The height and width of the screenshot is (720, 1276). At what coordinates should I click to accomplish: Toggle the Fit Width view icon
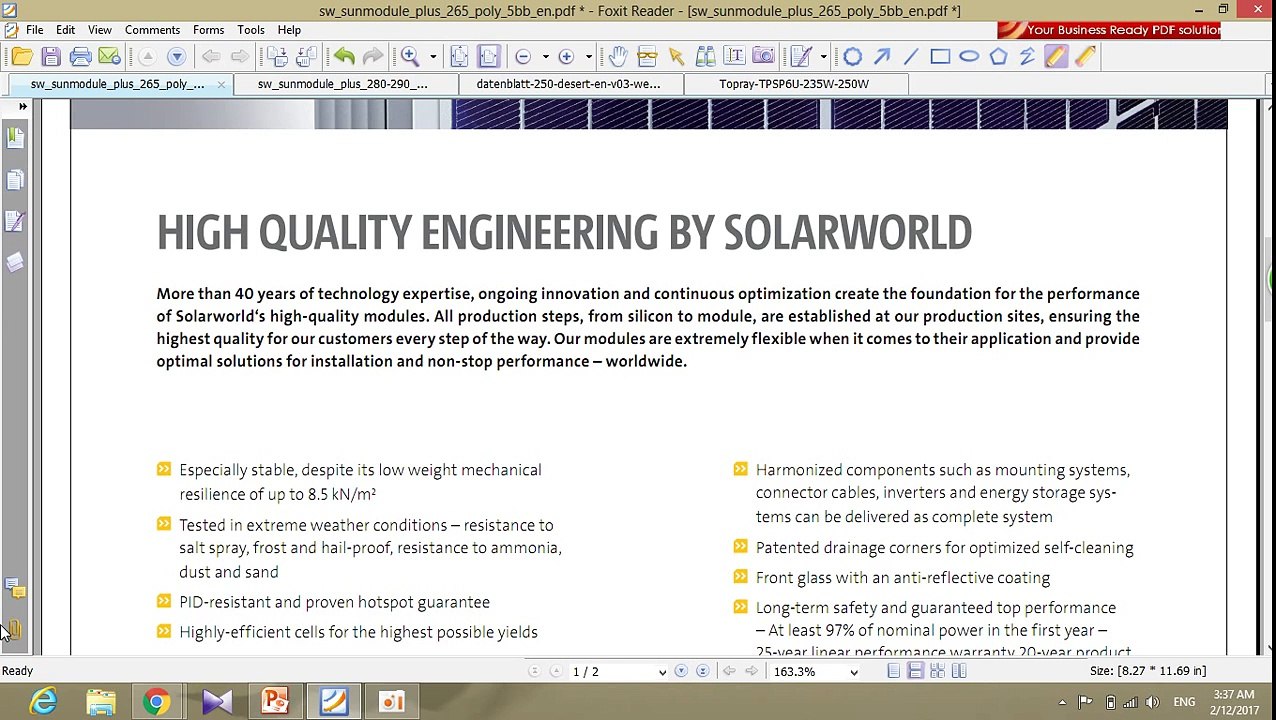(488, 57)
